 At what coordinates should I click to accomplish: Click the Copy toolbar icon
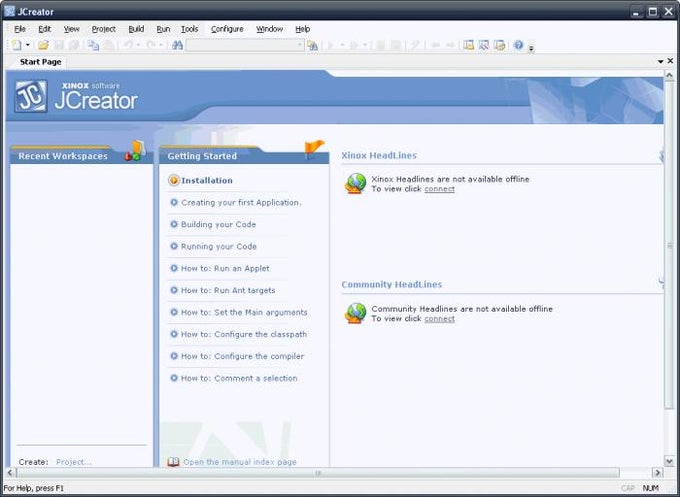tap(93, 45)
